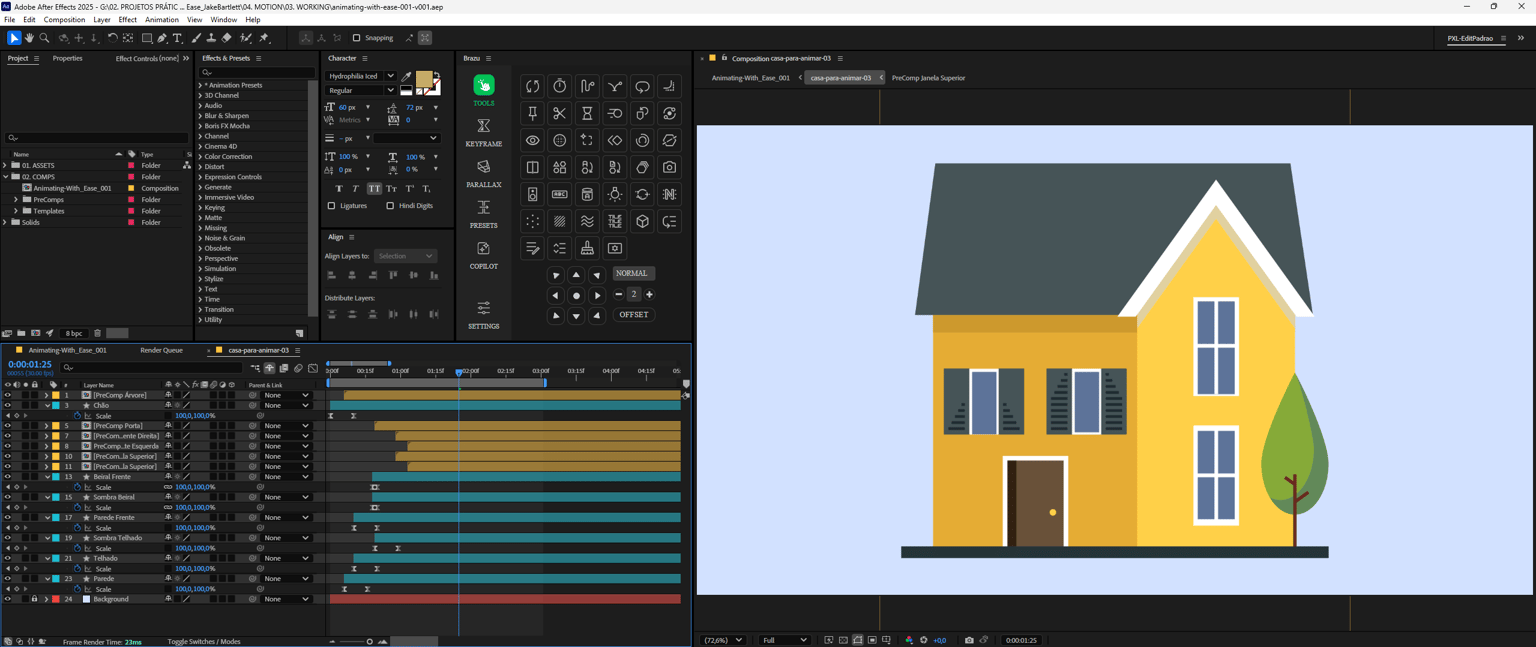Enable the Hindi Digits checkbox
Screen dimensions: 1536x647
[390, 206]
